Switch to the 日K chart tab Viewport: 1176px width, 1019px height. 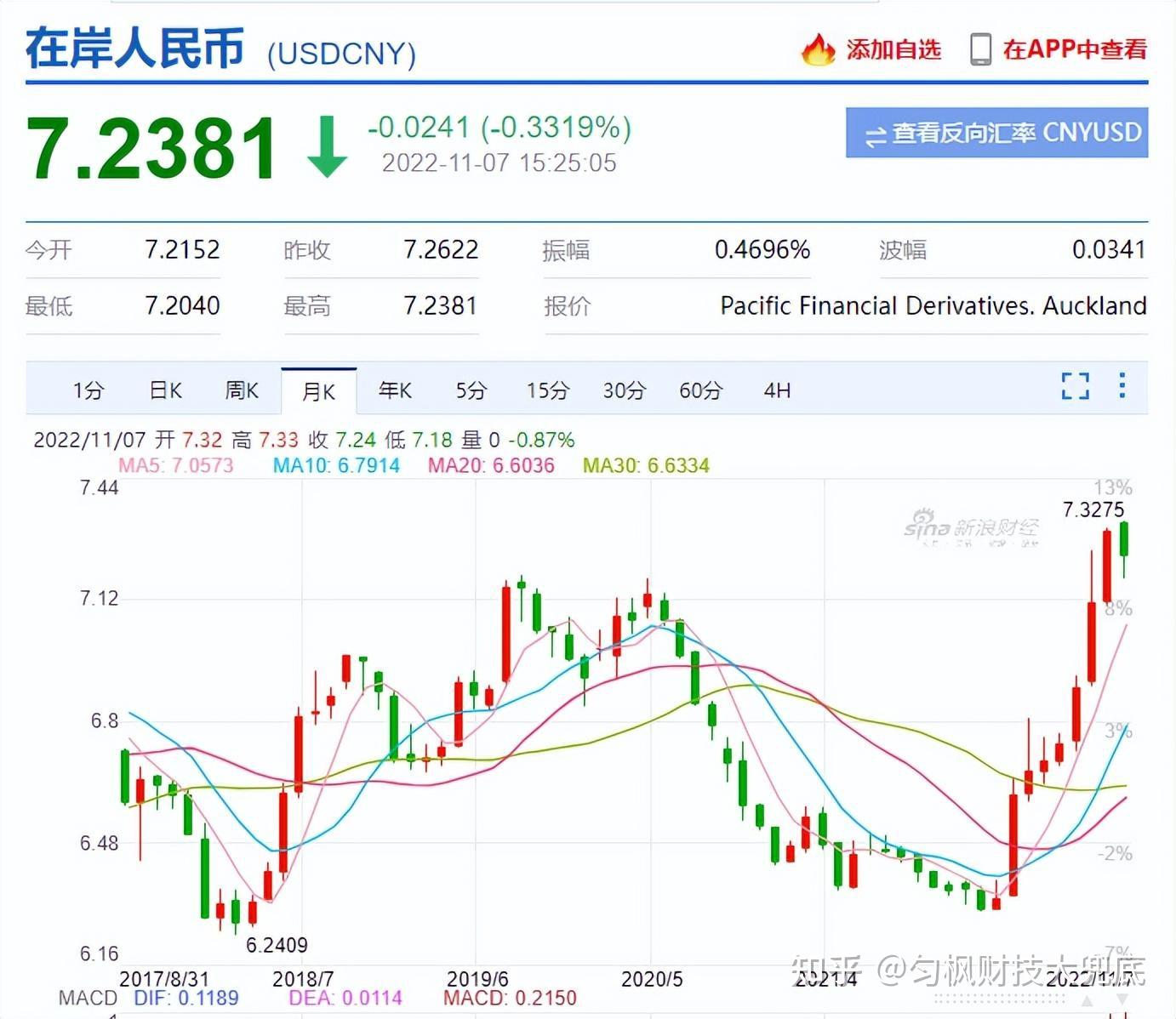[x=165, y=390]
